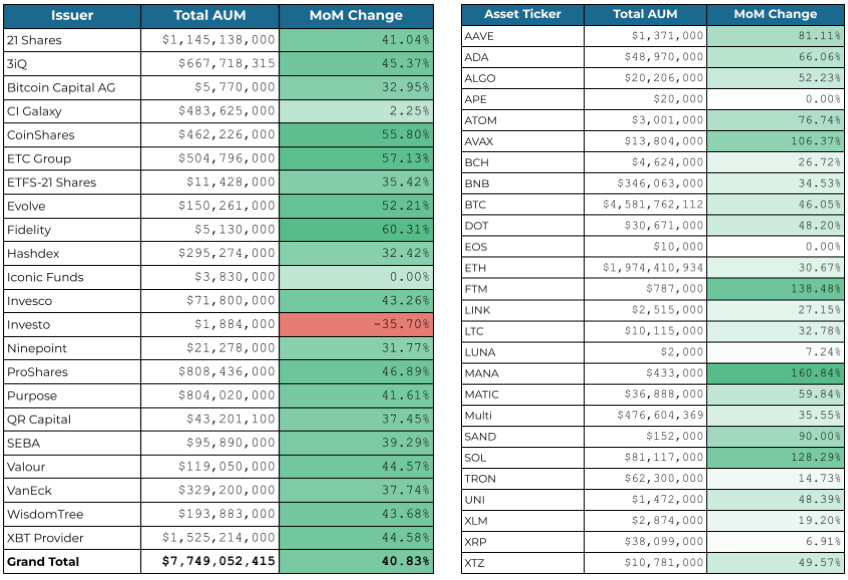Screen dimensions: 848x580
Task: Click the $7,749,052,415 grand total AUM
Action: click(x=210, y=562)
